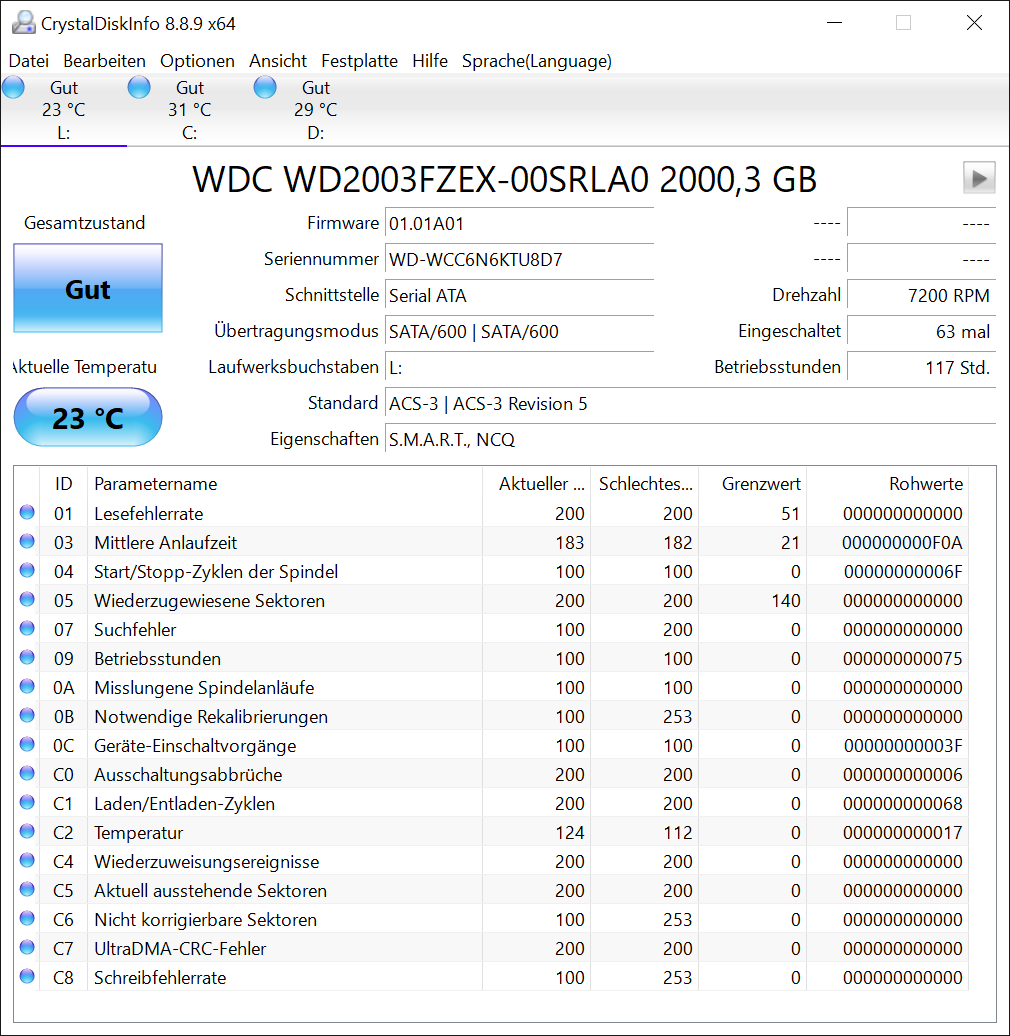Switch to drive C: tab at 31 °C

pyautogui.click(x=190, y=110)
